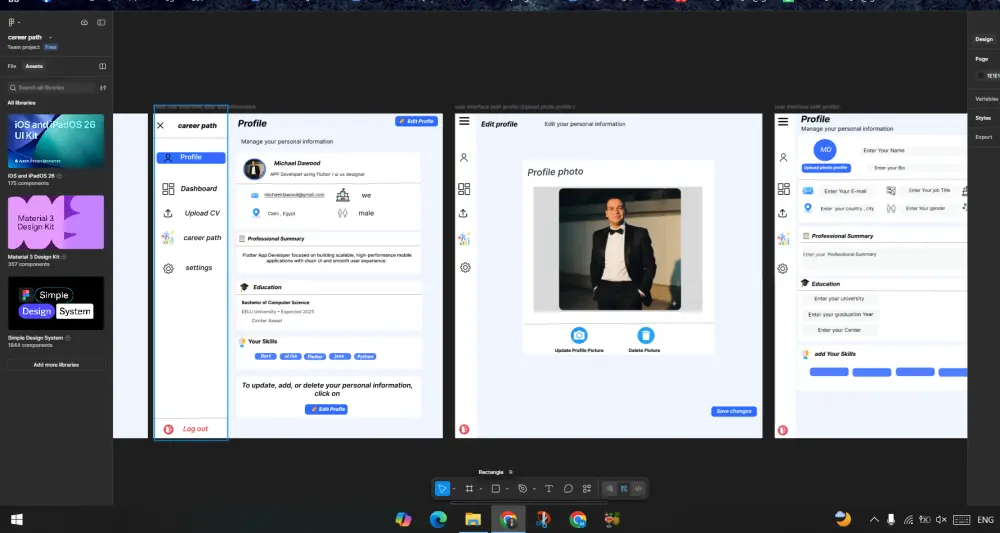Open the Material 3 Design Kit thumbnail

click(55, 223)
